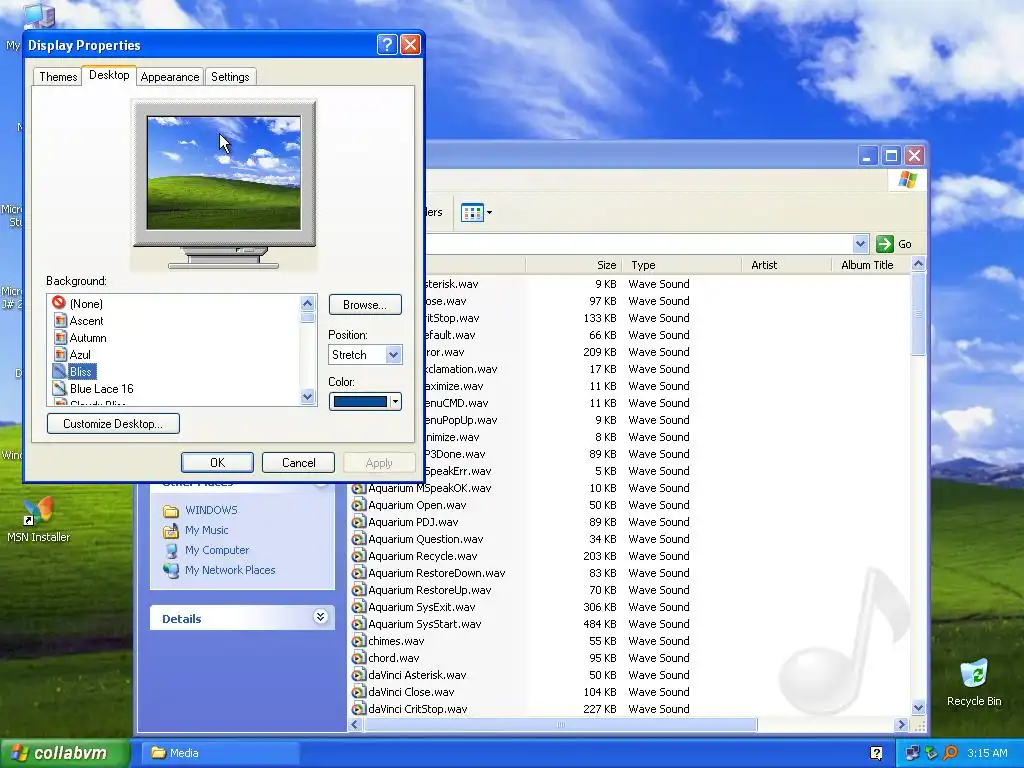
Task: Switch to the Appearance tab
Action: 170,76
